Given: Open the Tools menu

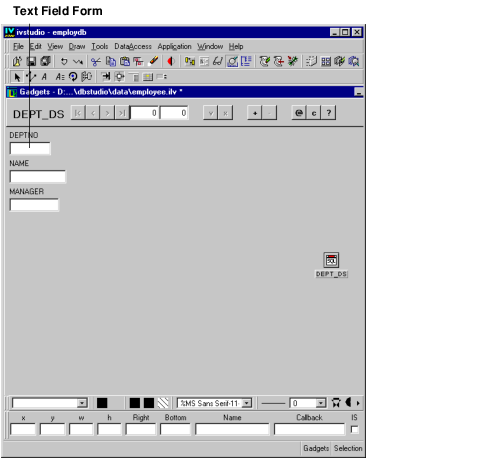Looking at the screenshot, I should pyautogui.click(x=100, y=46).
